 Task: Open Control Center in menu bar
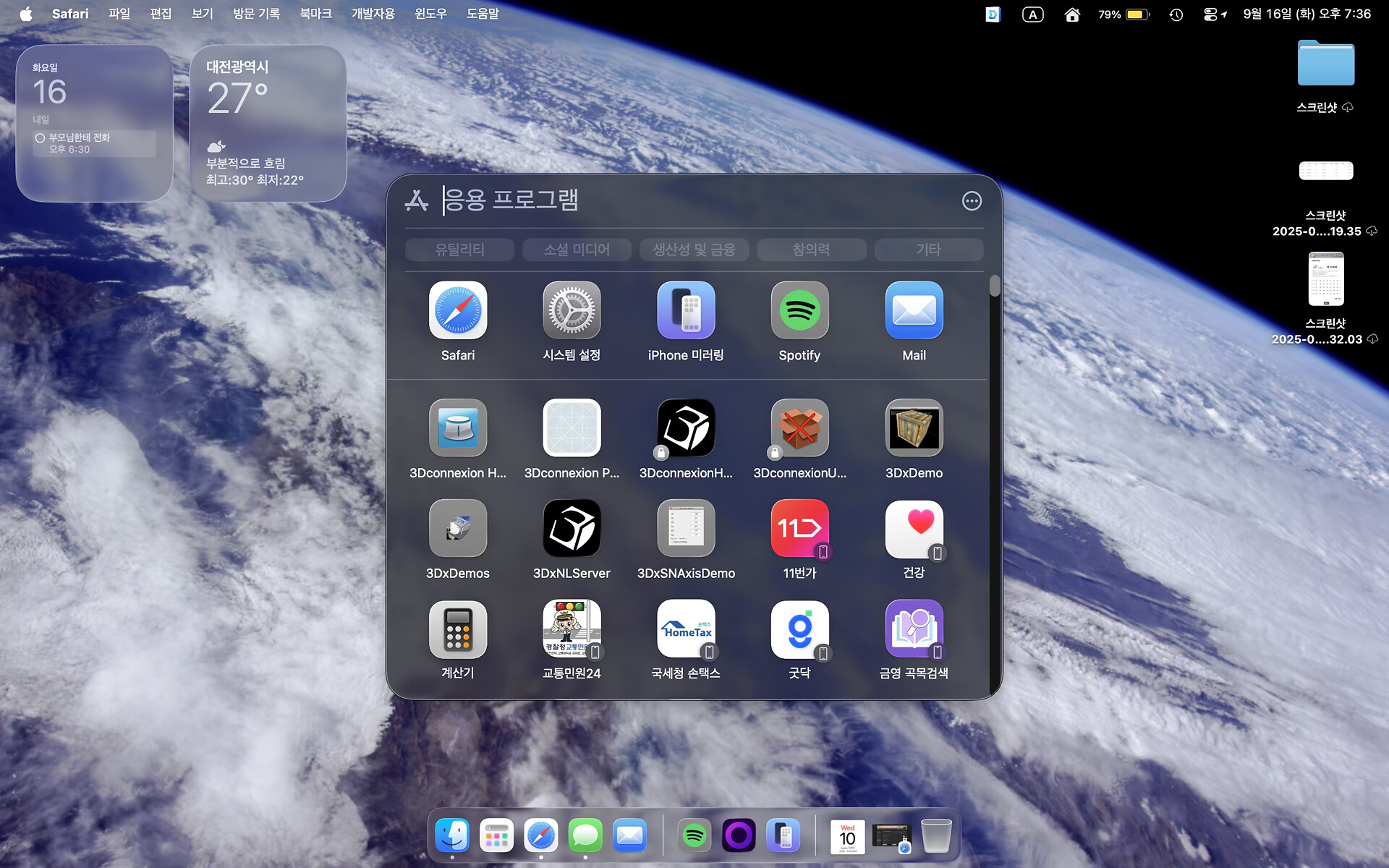point(1210,14)
